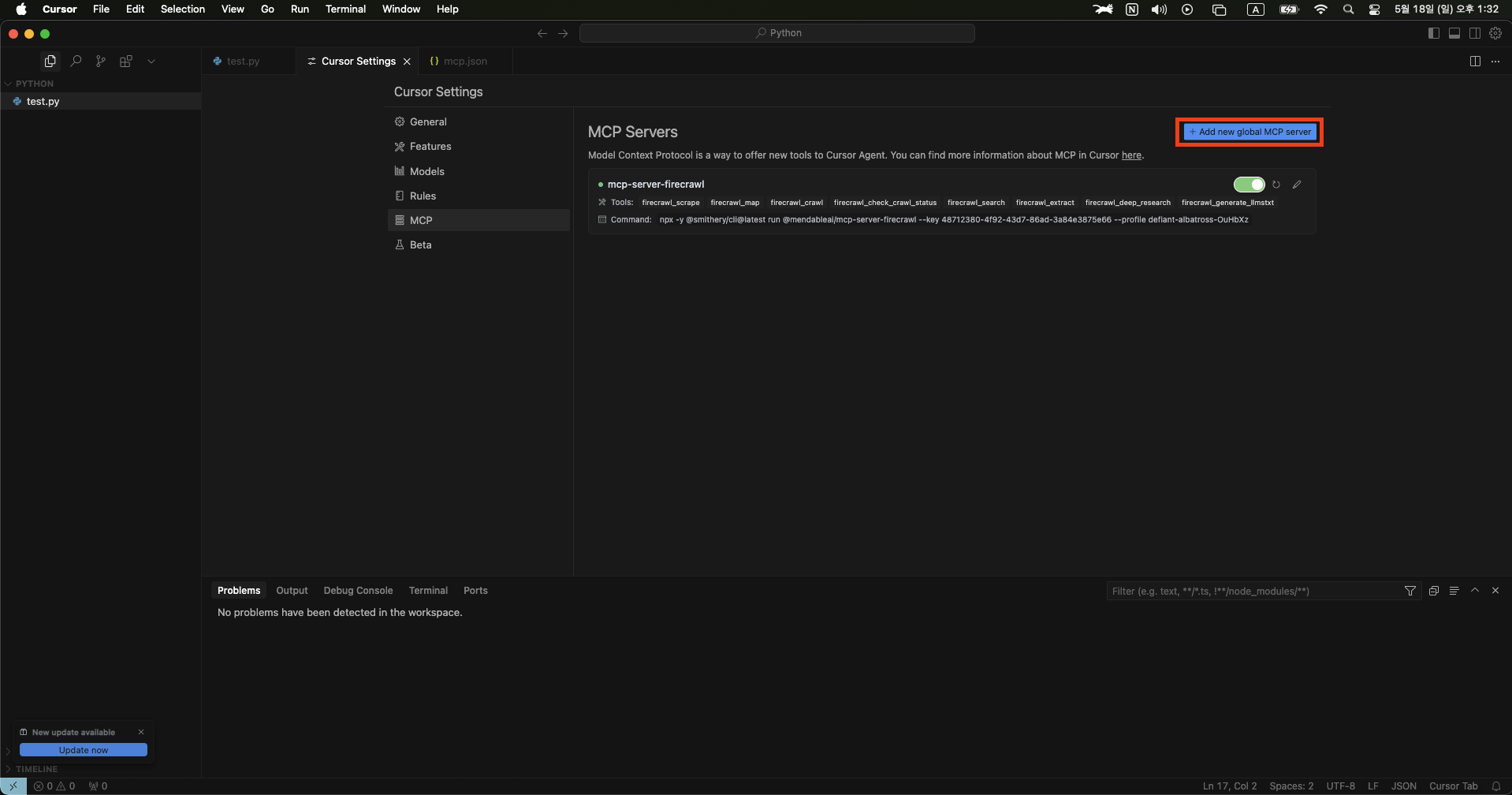
Task: Click the firecrawl_check_crawl_status tool tag
Action: 885,203
